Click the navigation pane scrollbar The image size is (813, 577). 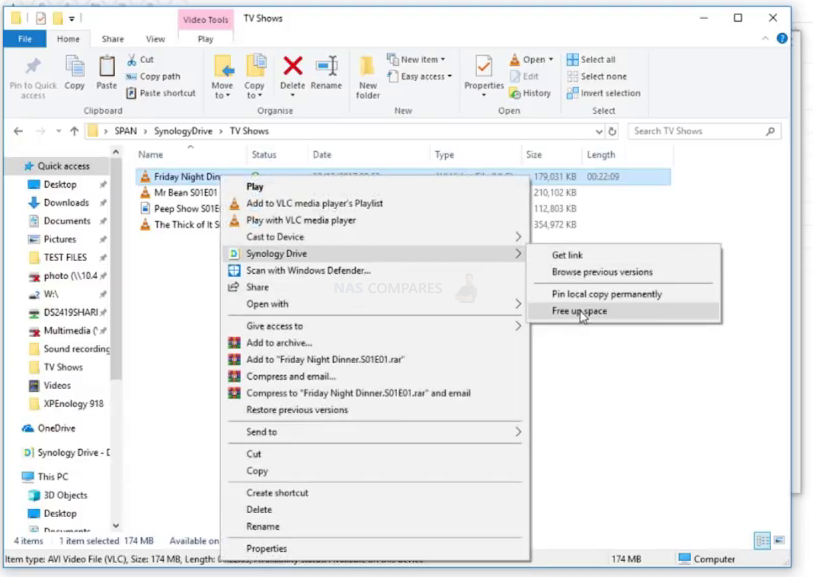point(116,270)
